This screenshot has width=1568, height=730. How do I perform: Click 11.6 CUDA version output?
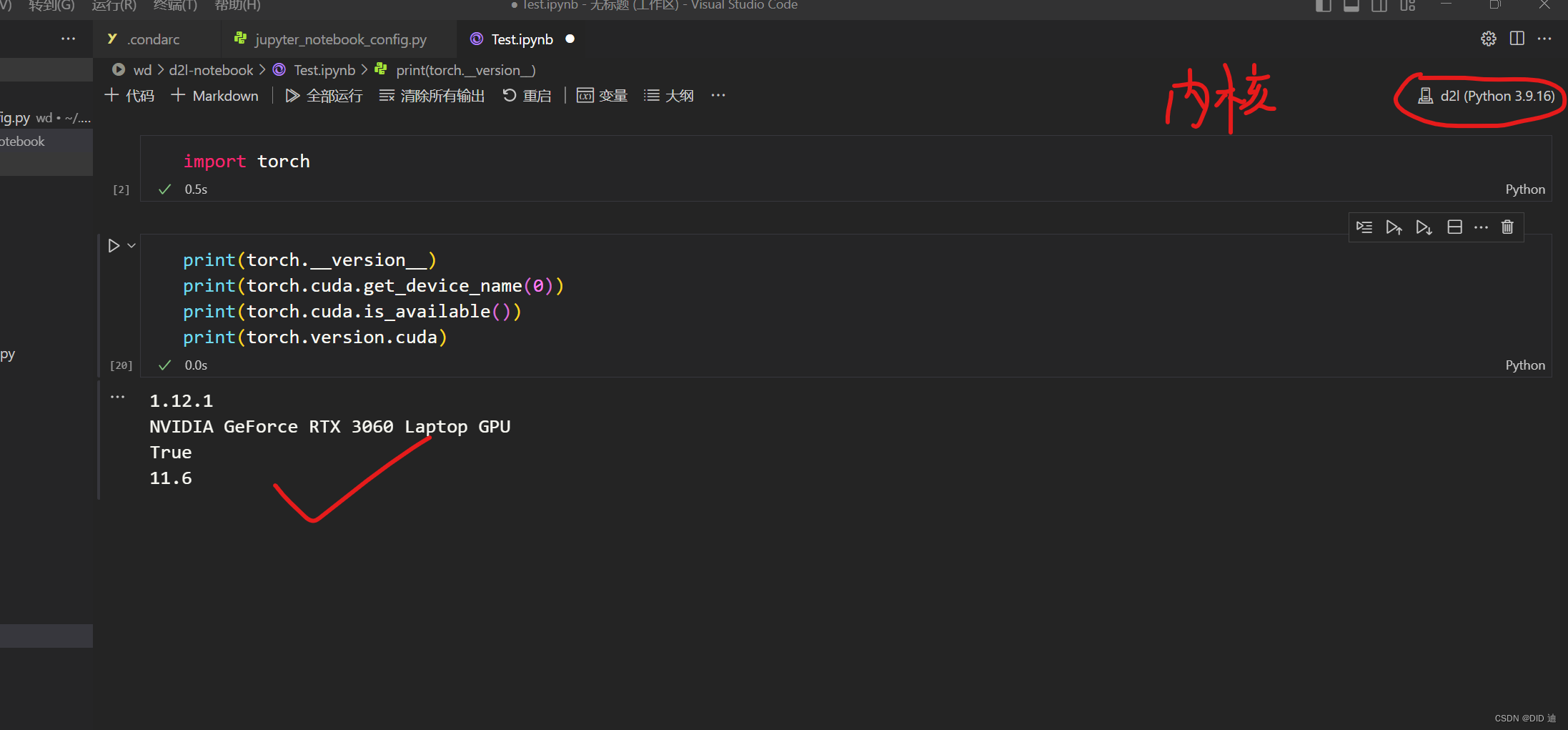pyautogui.click(x=170, y=478)
